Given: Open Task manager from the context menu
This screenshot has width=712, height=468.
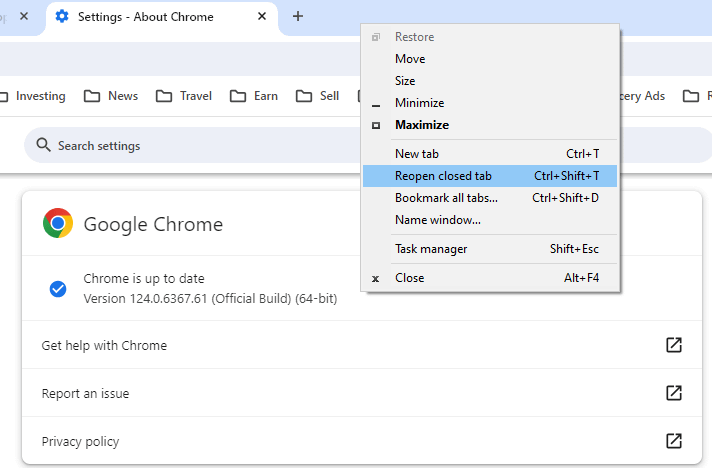Looking at the screenshot, I should 490,249.
